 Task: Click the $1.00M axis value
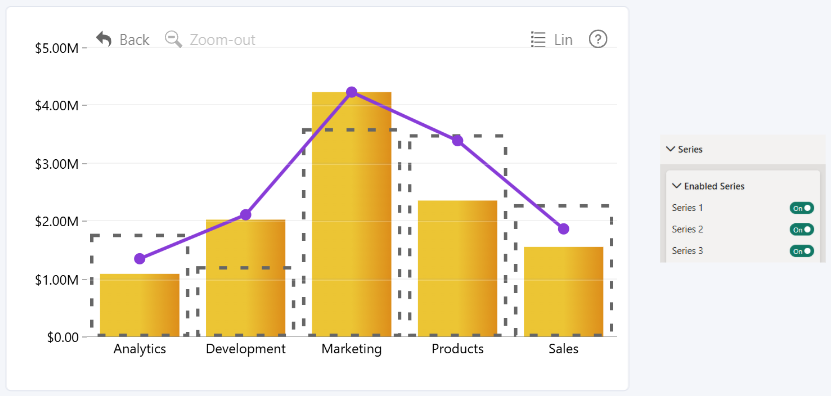(x=57, y=279)
